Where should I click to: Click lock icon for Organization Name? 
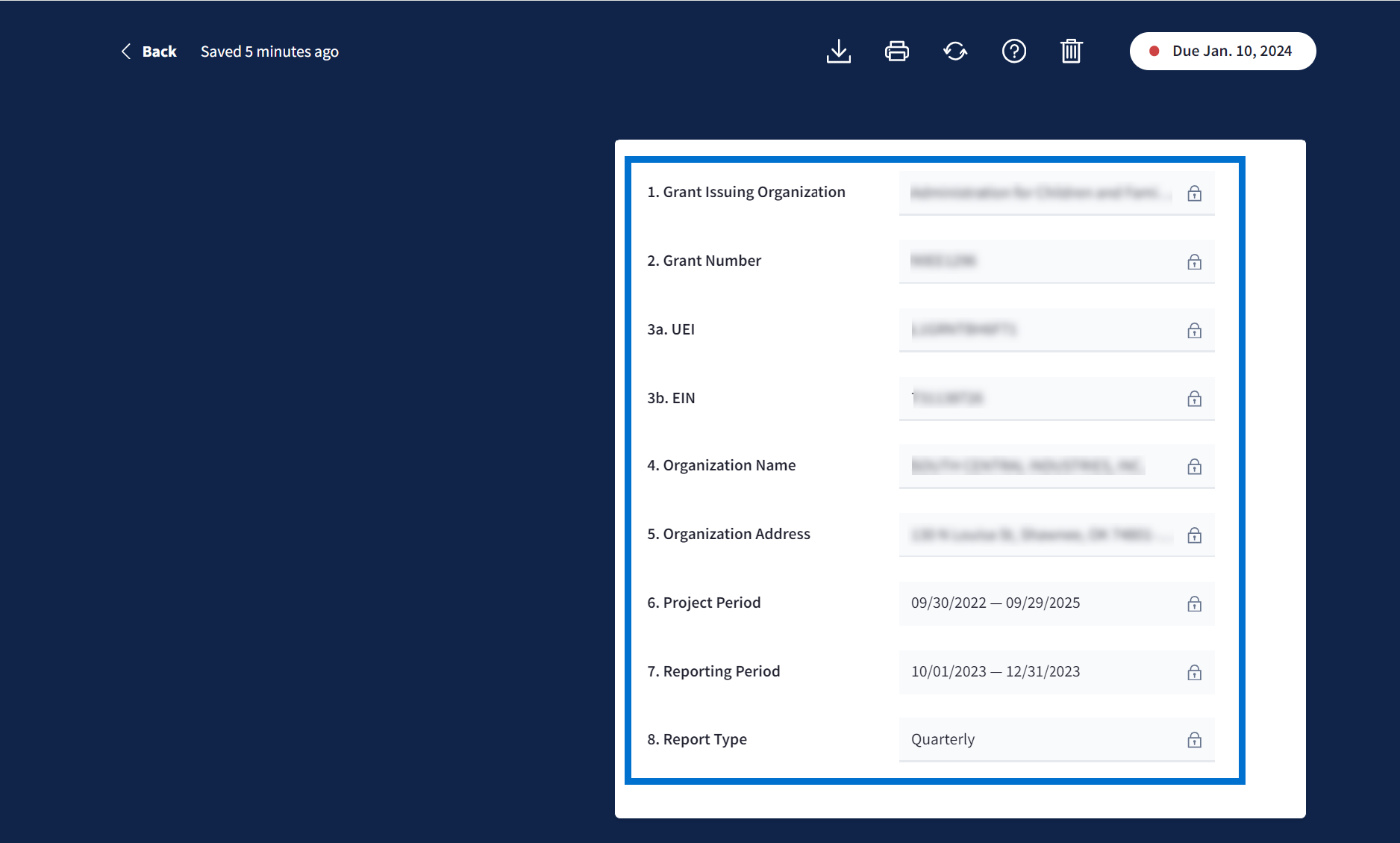point(1194,467)
